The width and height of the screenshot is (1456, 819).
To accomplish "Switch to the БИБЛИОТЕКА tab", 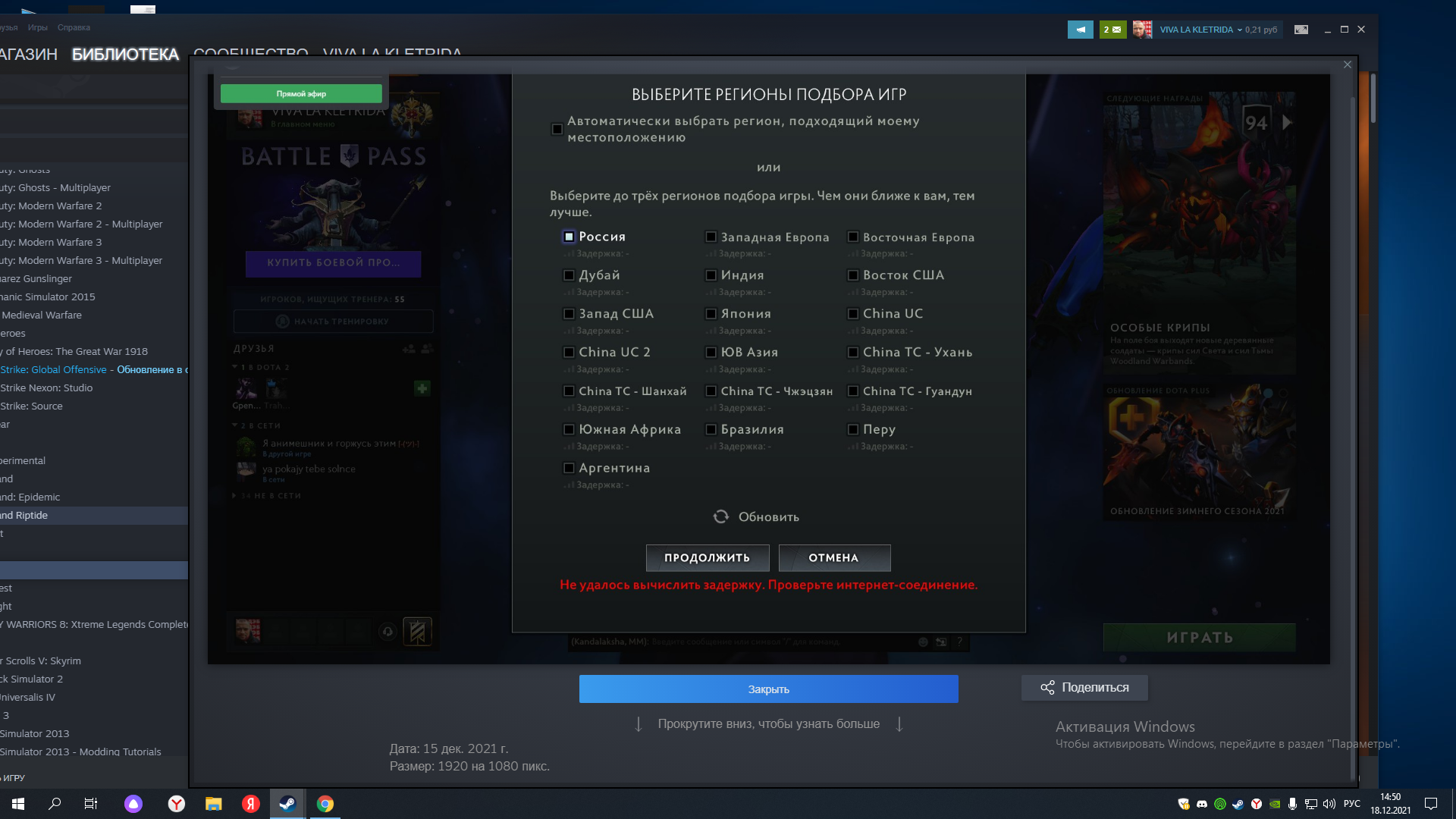I will click(x=125, y=54).
